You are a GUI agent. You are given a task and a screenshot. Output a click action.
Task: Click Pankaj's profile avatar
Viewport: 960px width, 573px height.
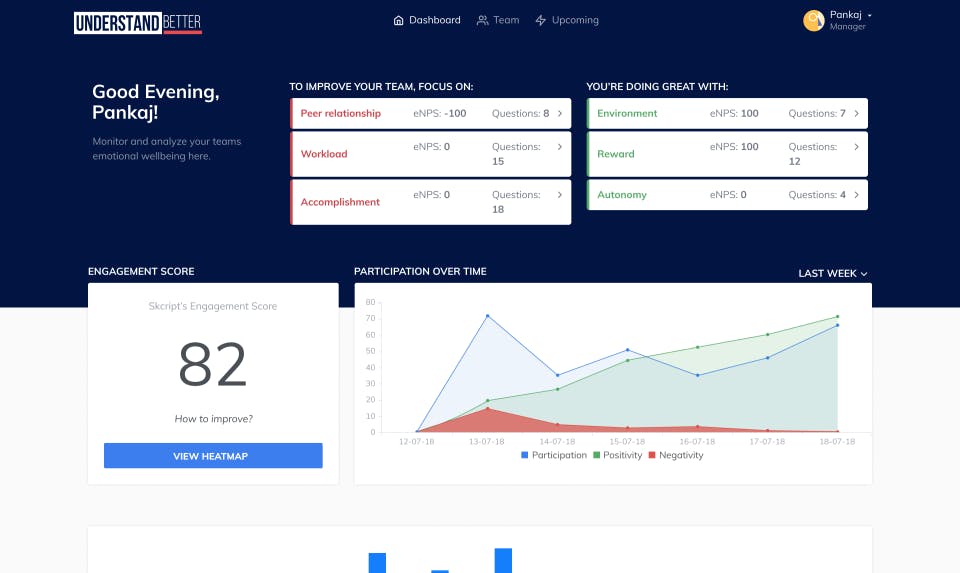(x=814, y=20)
